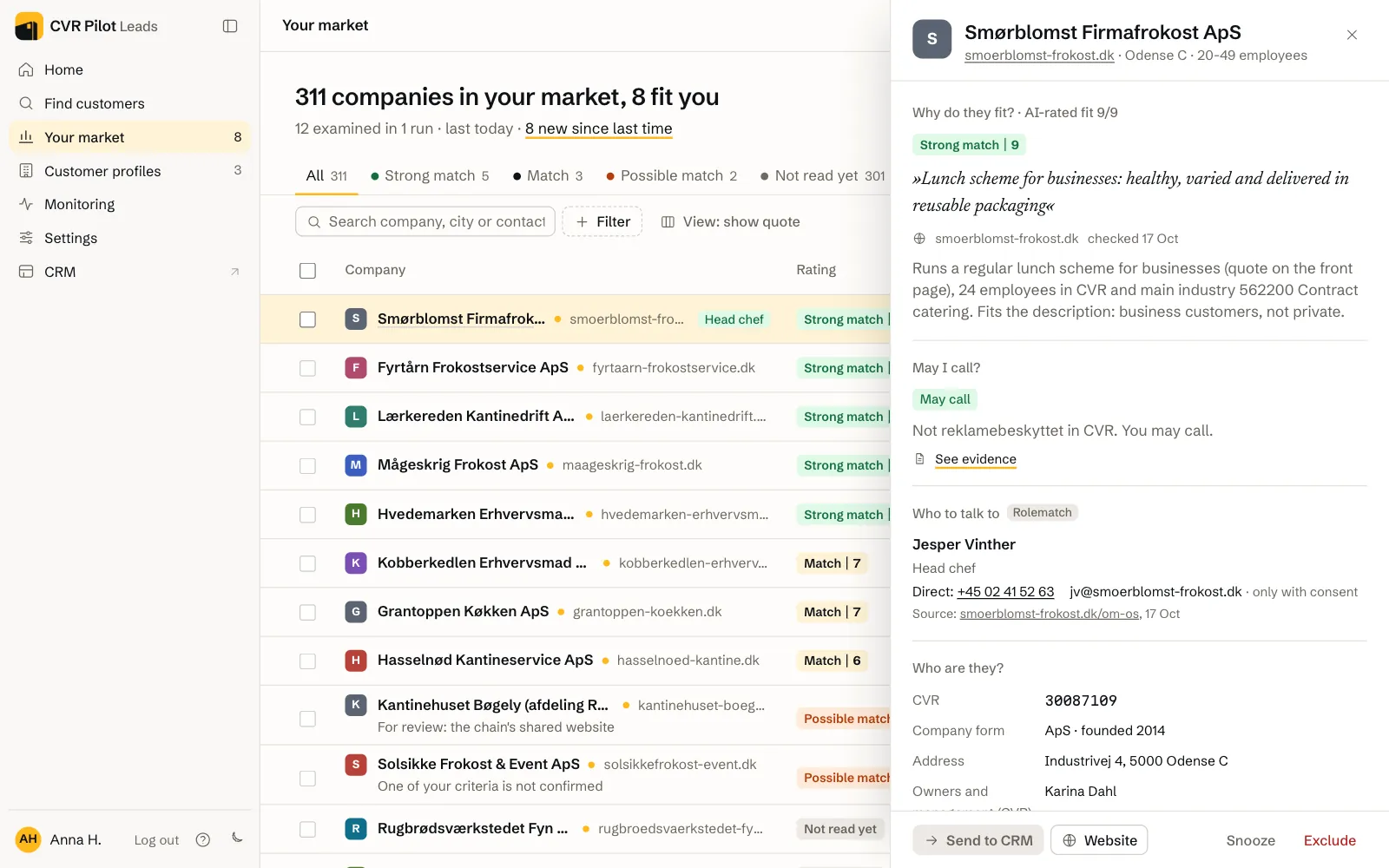The image size is (1389, 868).
Task: Expand See evidence section
Action: coord(975,459)
